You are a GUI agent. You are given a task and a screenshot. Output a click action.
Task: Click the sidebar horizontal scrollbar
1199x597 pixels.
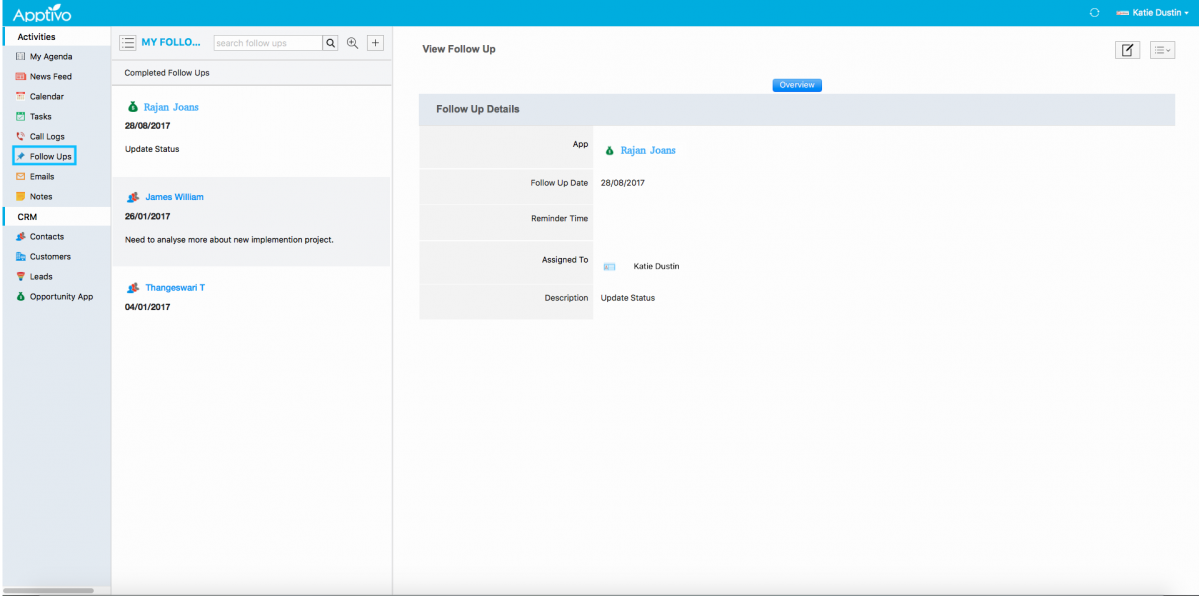click(48, 591)
